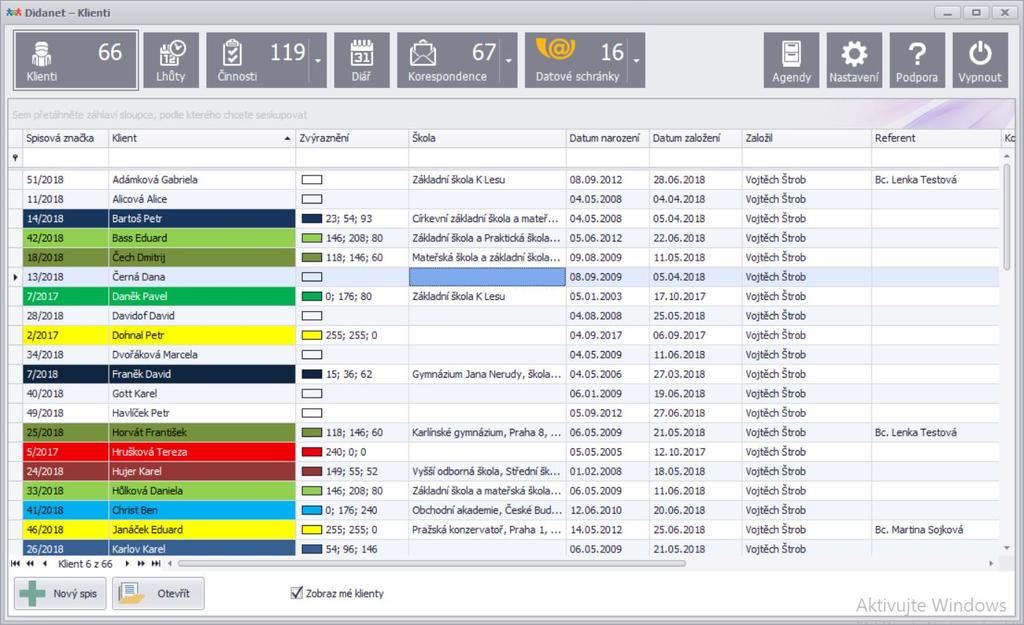
Task: Click the highlighted Škola cell for Černá Dana
Action: [487, 277]
